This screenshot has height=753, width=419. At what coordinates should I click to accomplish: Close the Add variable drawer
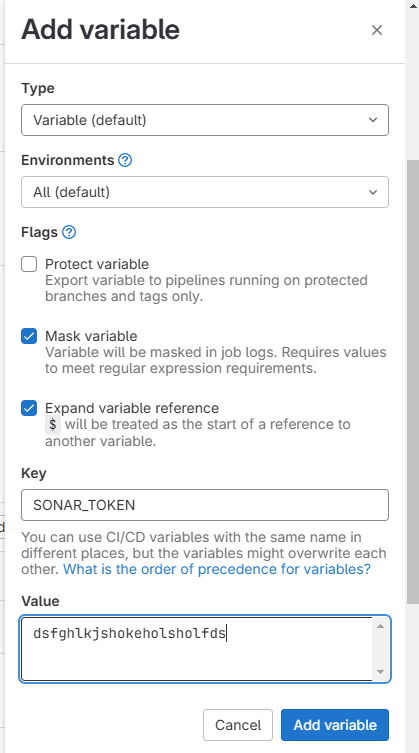(377, 30)
